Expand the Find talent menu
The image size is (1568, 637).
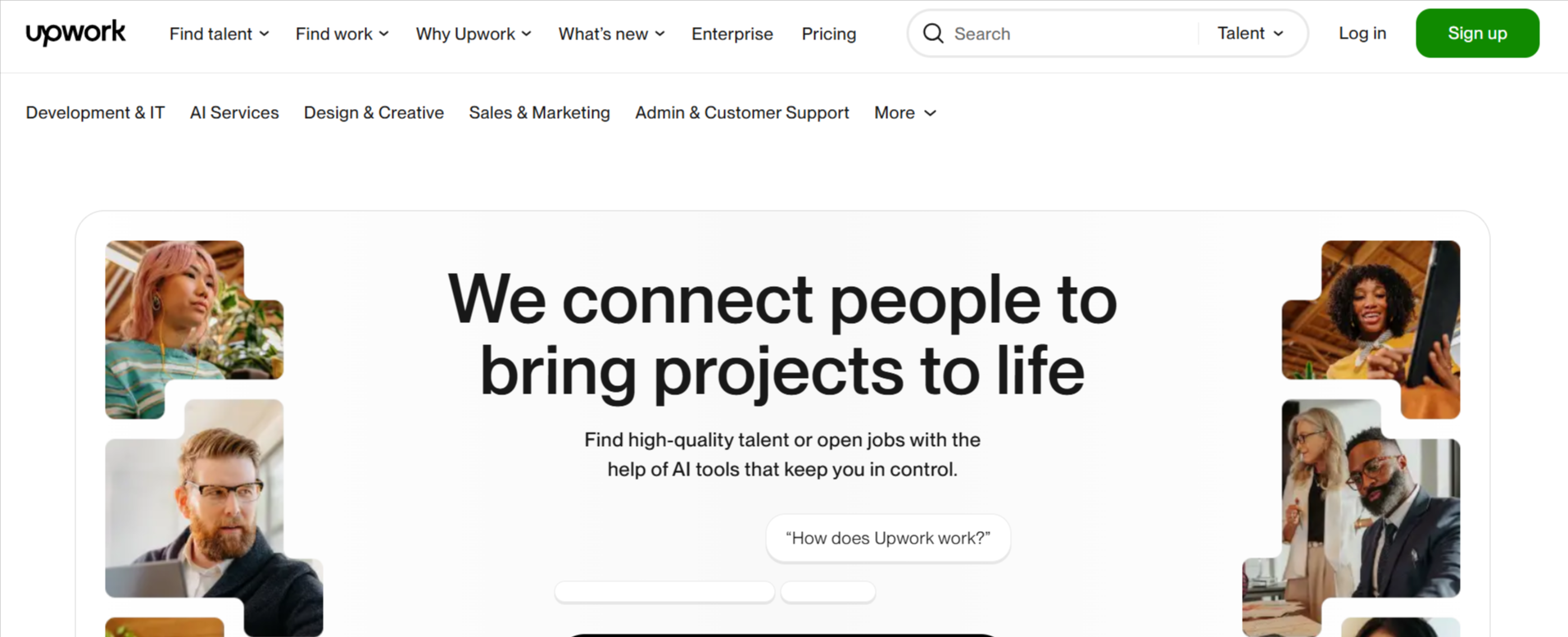point(219,34)
